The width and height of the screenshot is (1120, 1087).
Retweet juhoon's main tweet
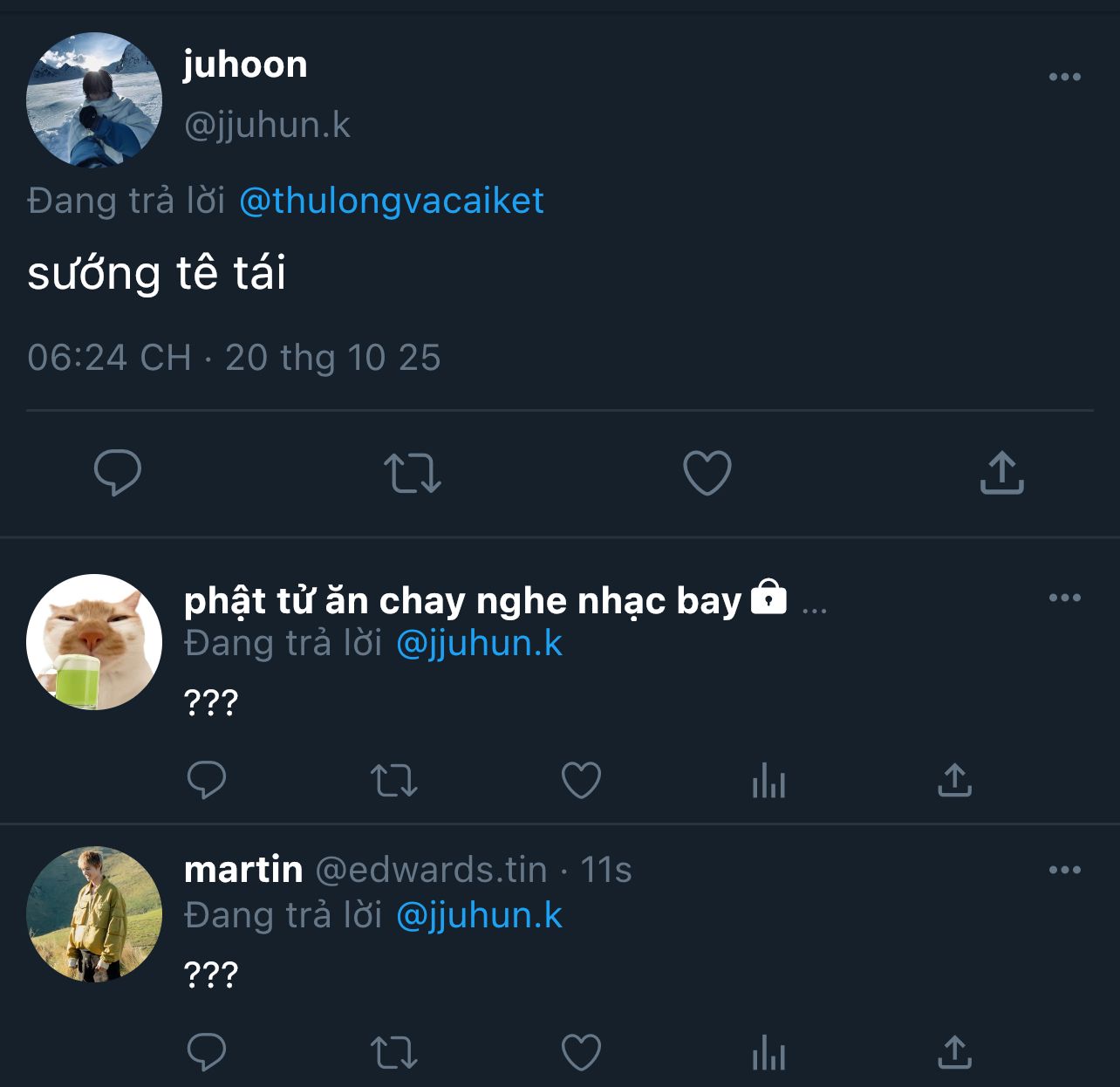[x=413, y=473]
